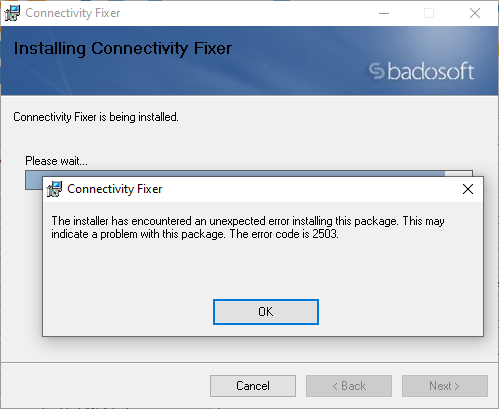Viewport: 499px width, 409px height.
Task: Click the installer icon in main window title bar
Action: [x=12, y=13]
